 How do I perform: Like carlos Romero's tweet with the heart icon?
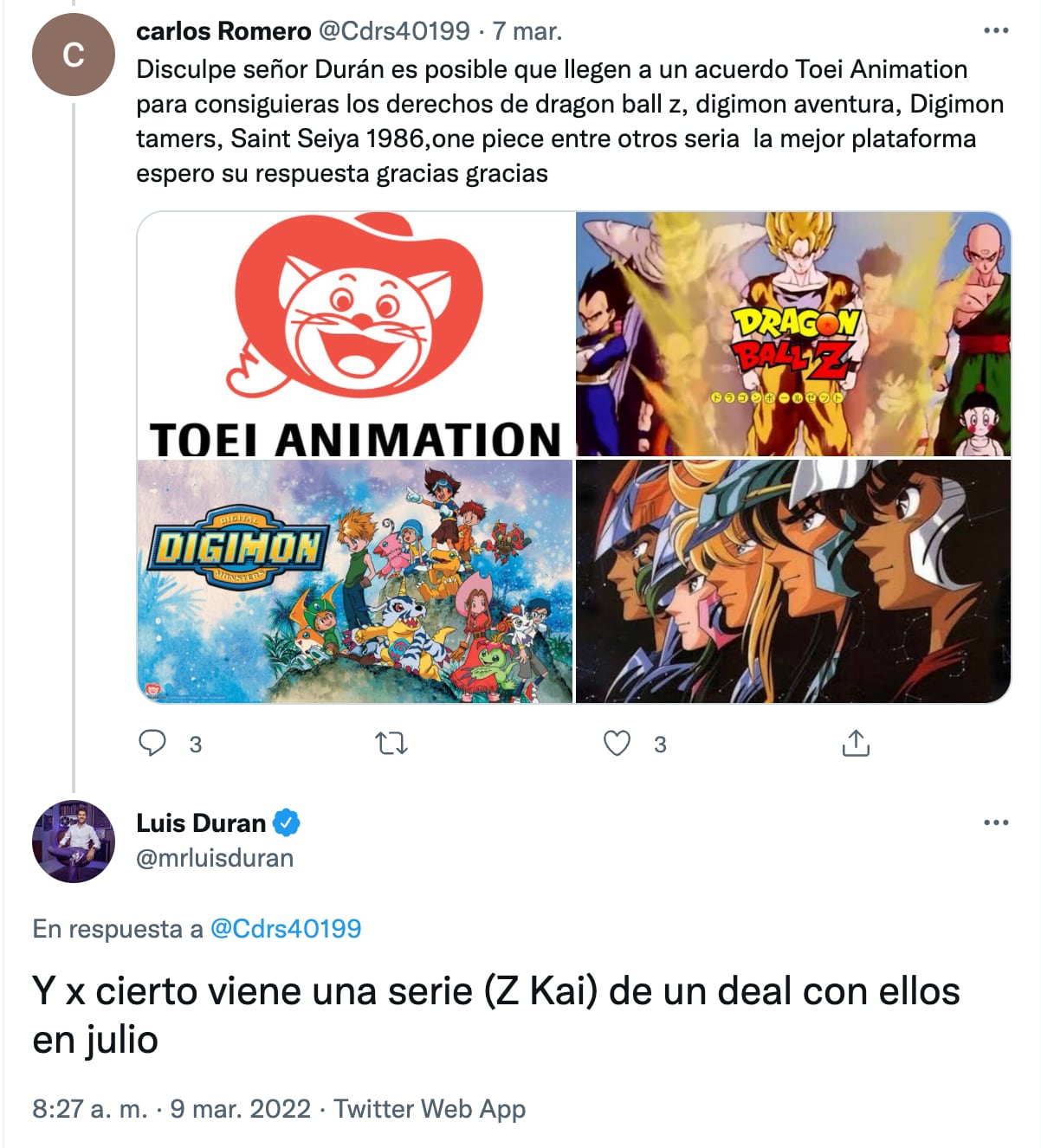click(617, 744)
